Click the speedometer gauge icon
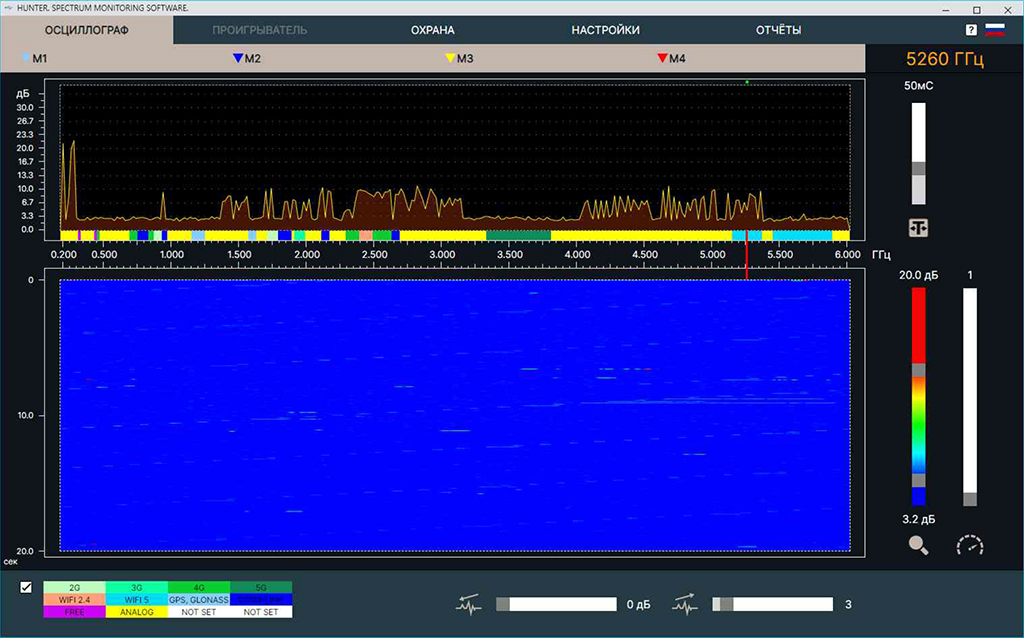The image size is (1024, 638). [970, 545]
